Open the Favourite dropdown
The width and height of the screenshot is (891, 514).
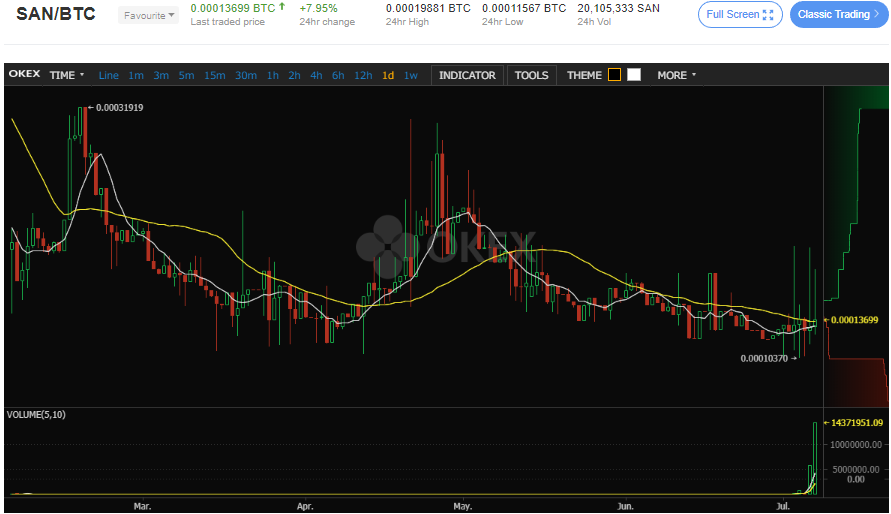coord(149,15)
